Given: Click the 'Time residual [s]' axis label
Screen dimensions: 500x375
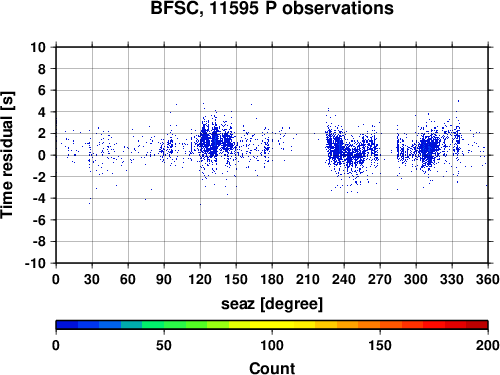Looking at the screenshot, I should (7, 155).
